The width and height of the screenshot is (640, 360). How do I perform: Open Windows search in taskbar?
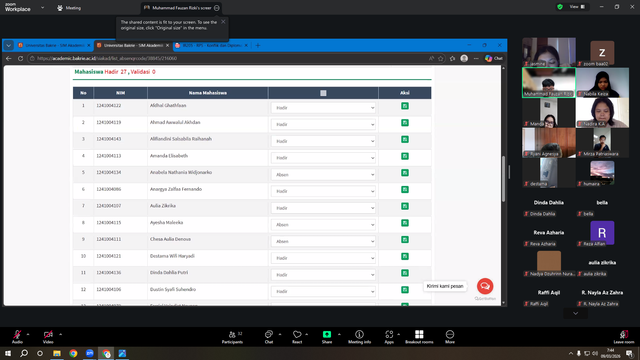pos(24,353)
